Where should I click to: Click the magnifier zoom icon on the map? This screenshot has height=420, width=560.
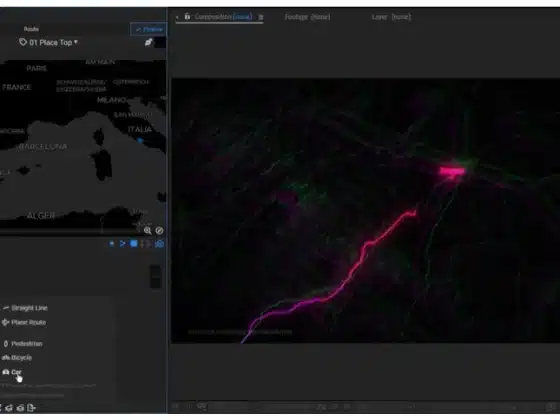click(x=148, y=231)
